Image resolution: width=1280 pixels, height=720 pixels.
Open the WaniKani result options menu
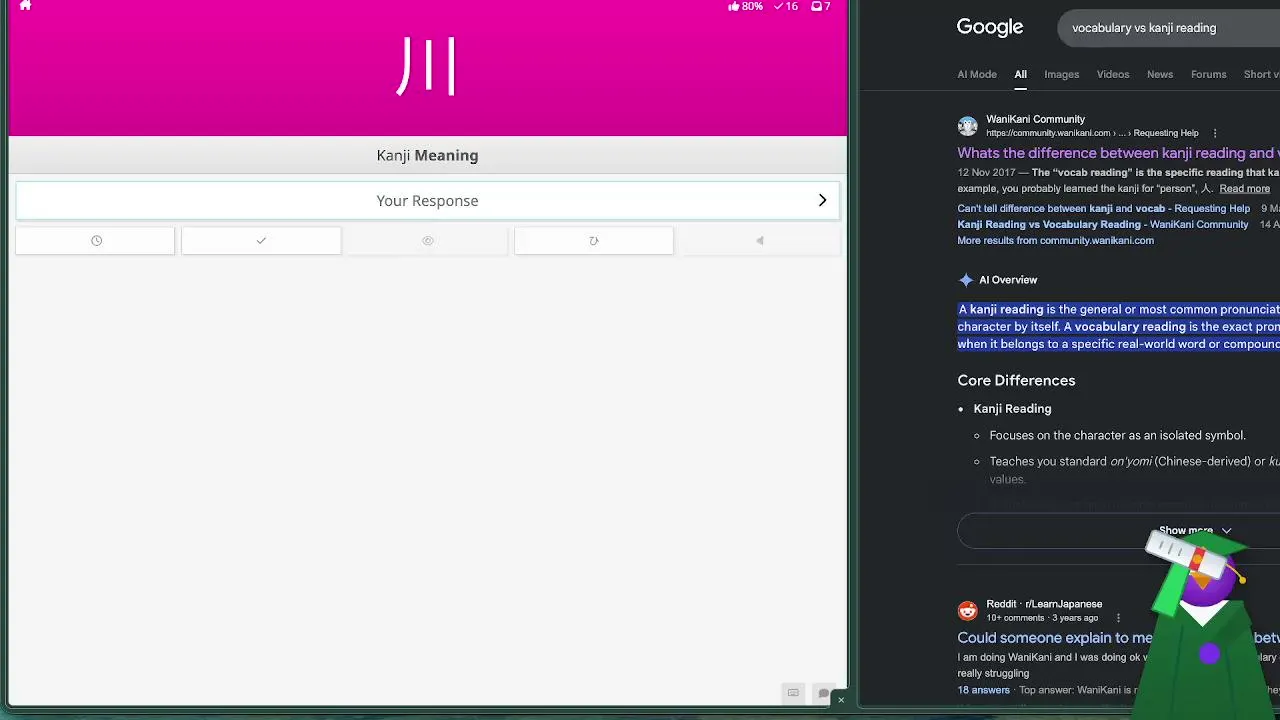(x=1215, y=133)
